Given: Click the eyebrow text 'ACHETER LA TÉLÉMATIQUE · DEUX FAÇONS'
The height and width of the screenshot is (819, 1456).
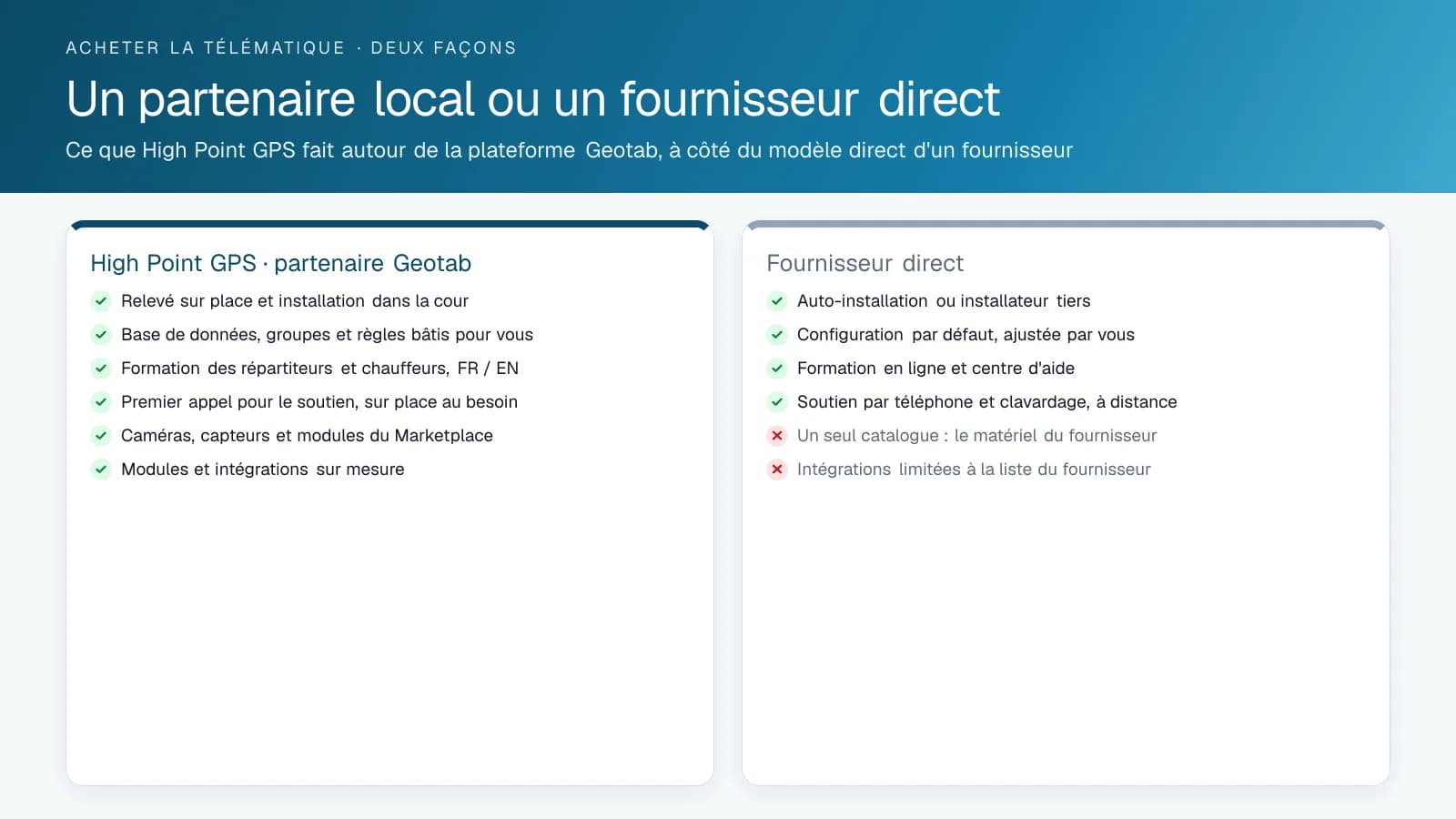Looking at the screenshot, I should pyautogui.click(x=291, y=47).
